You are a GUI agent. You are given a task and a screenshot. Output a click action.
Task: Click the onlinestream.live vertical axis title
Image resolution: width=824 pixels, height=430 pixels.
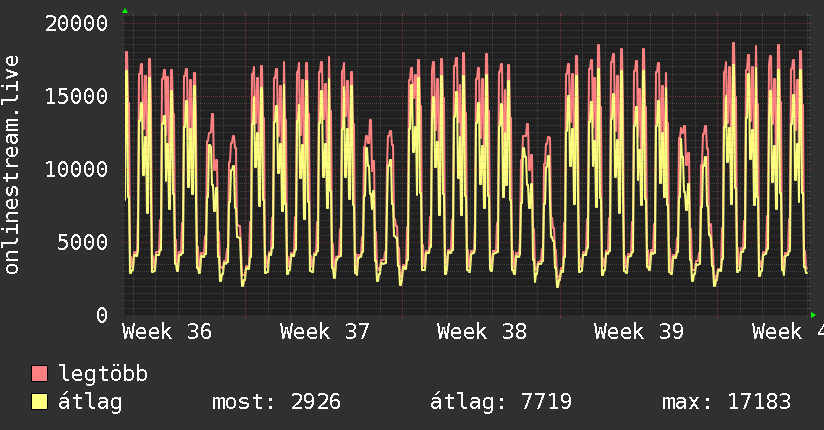11,165
